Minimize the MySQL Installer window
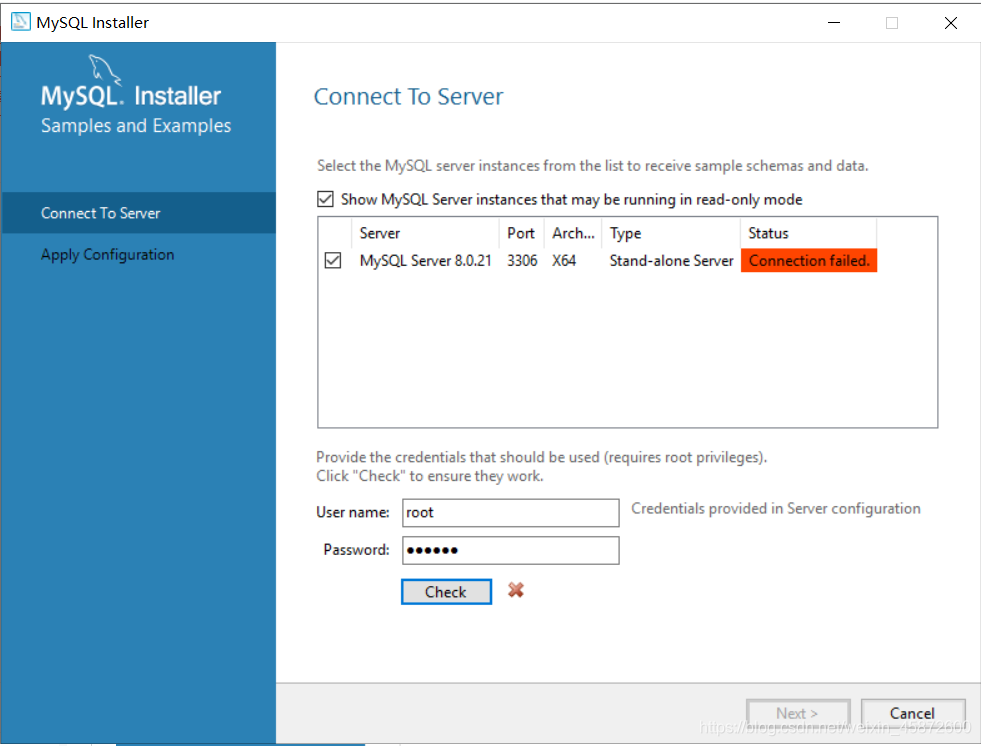The height and width of the screenshot is (746, 981). pyautogui.click(x=834, y=23)
